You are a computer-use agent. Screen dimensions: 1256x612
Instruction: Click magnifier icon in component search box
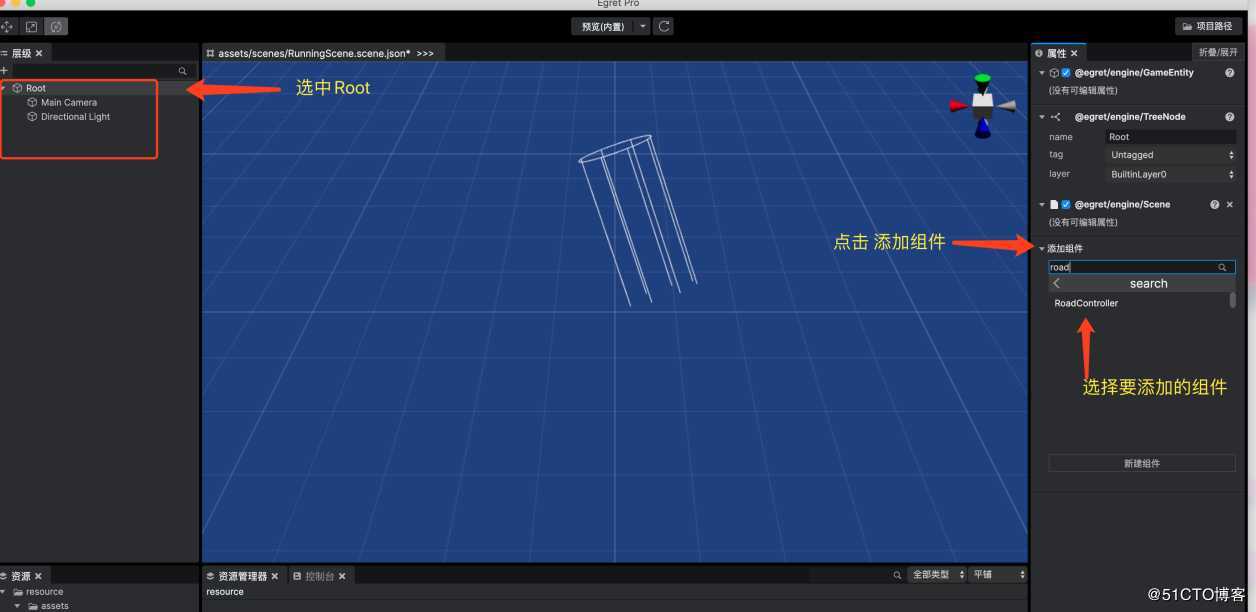(x=1222, y=267)
